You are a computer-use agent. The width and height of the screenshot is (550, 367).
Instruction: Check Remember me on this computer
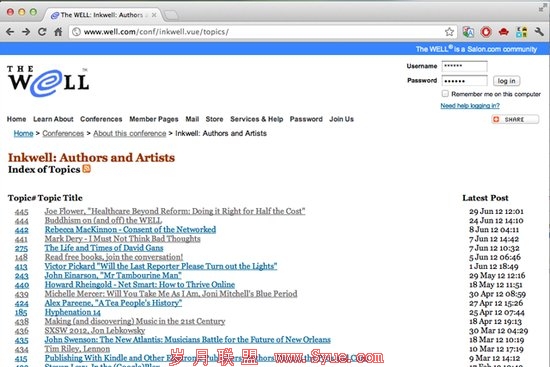tap(445, 94)
